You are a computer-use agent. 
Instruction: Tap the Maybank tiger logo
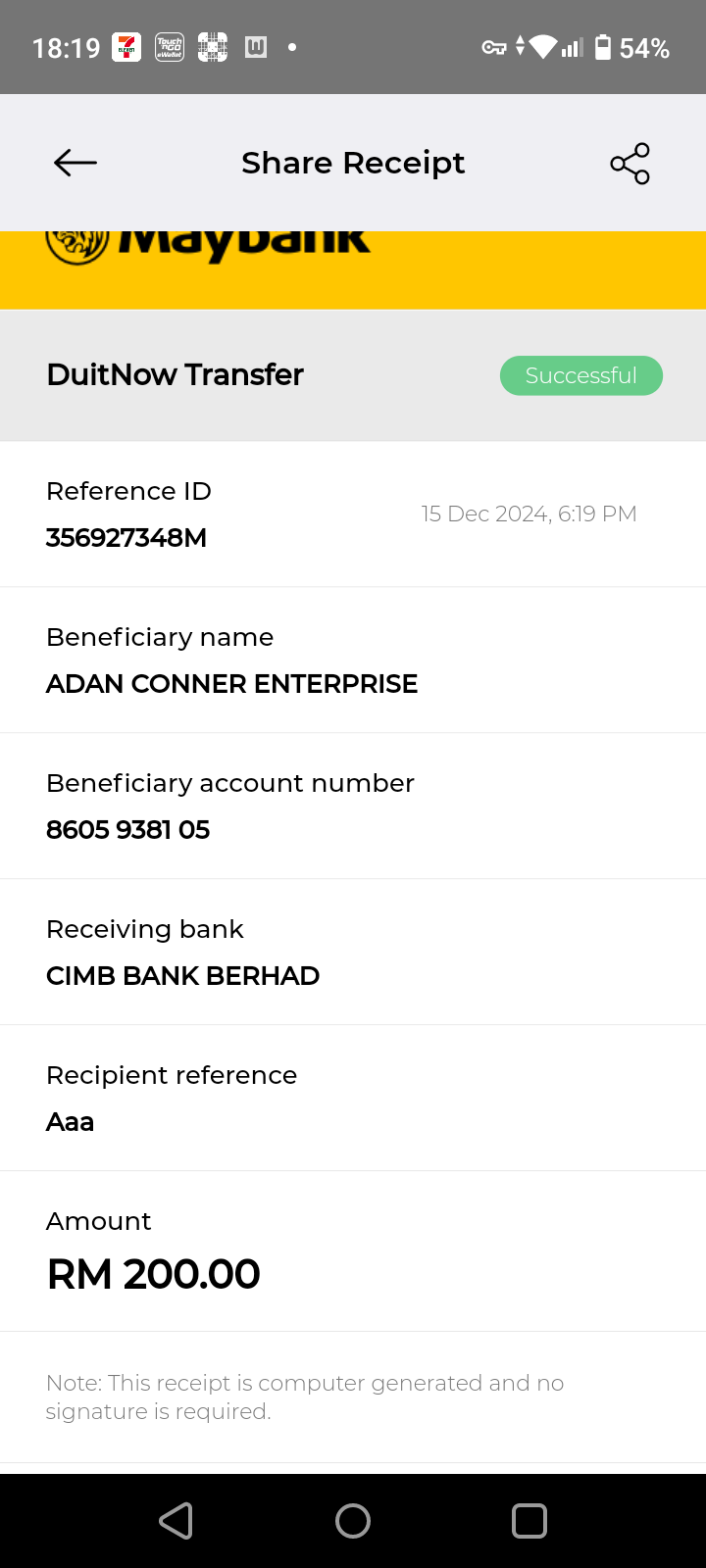[76, 245]
